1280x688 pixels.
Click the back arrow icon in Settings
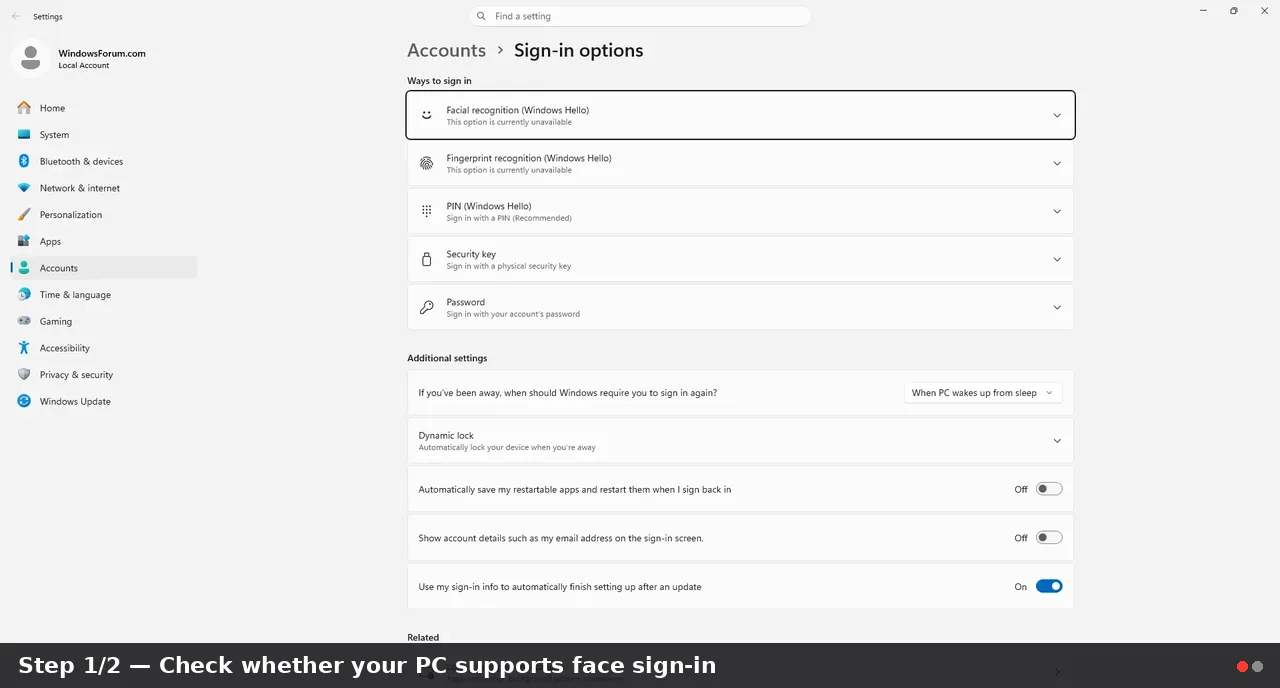tap(15, 16)
